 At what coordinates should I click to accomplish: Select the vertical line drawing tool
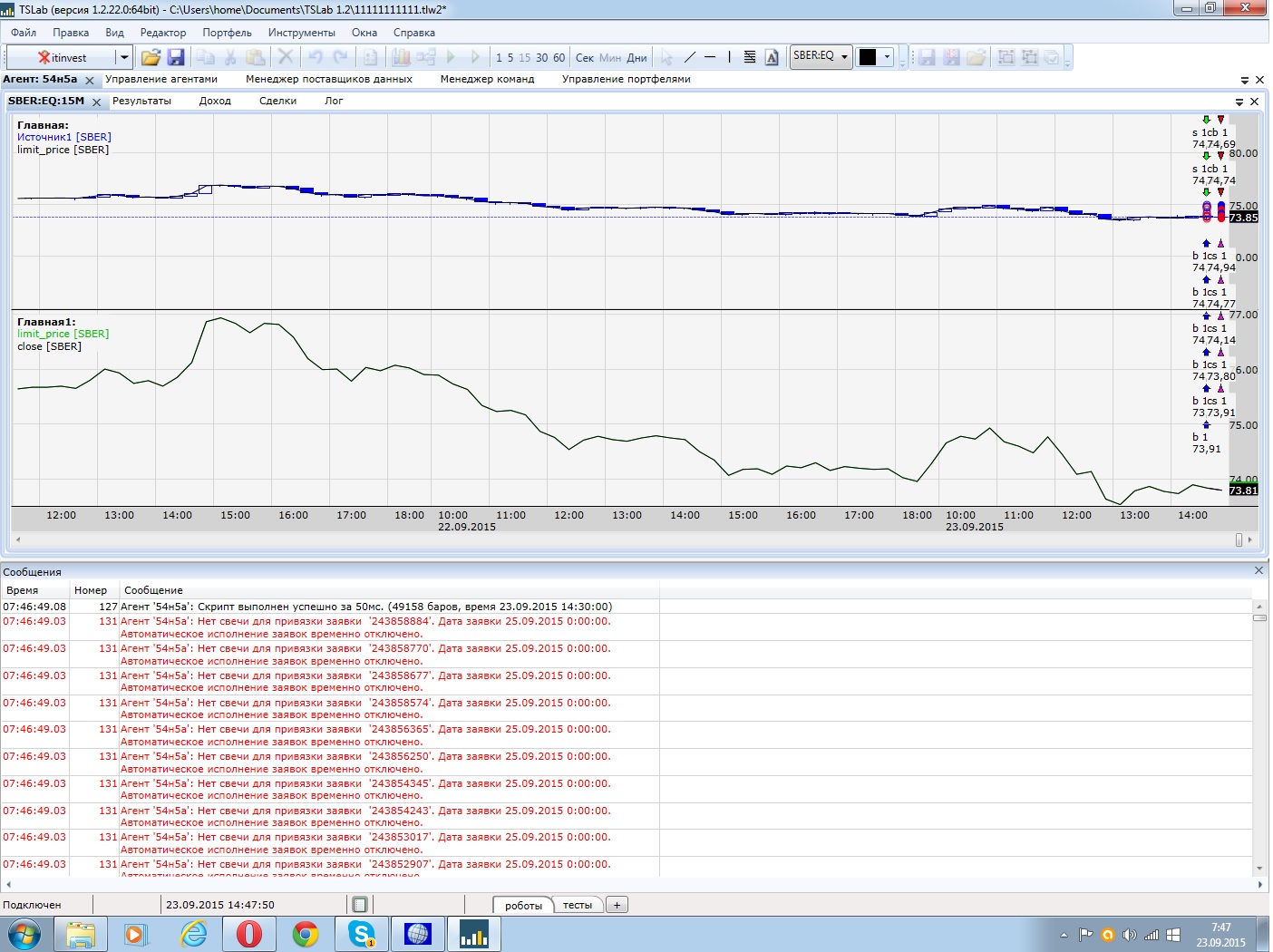[x=729, y=57]
